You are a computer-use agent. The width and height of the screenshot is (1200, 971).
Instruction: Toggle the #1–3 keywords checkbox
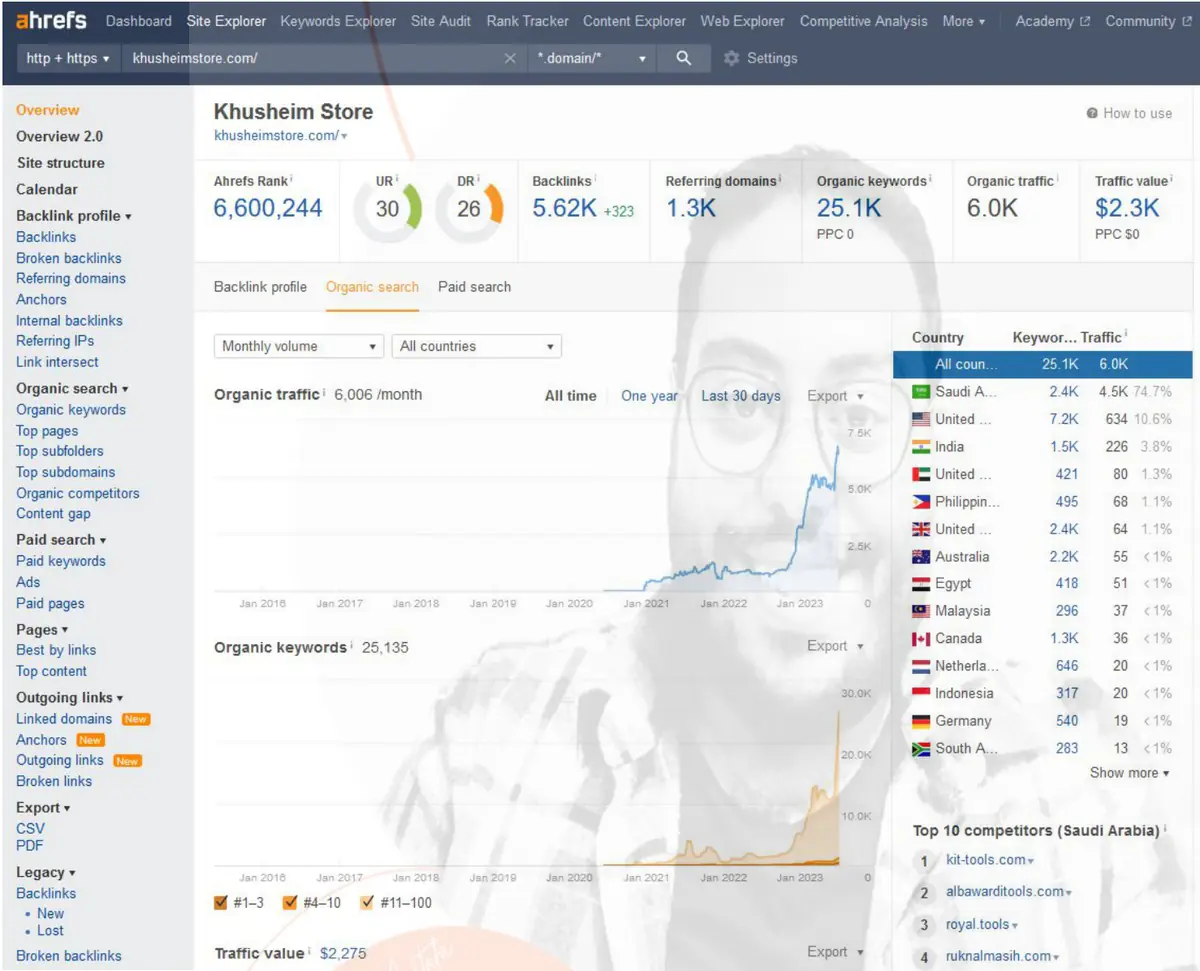click(x=221, y=903)
